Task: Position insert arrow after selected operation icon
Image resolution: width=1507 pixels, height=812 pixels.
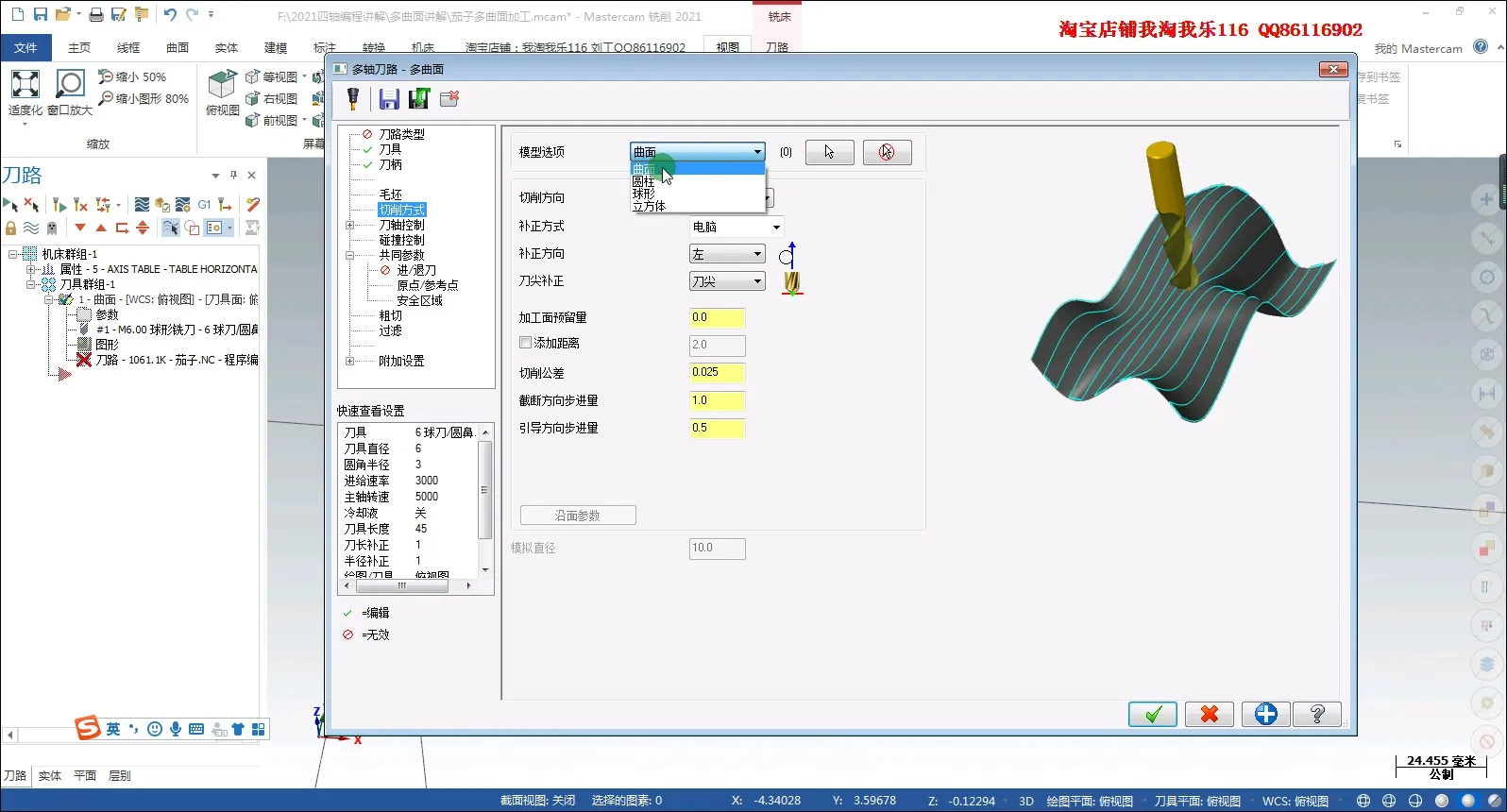Action: click(122, 228)
